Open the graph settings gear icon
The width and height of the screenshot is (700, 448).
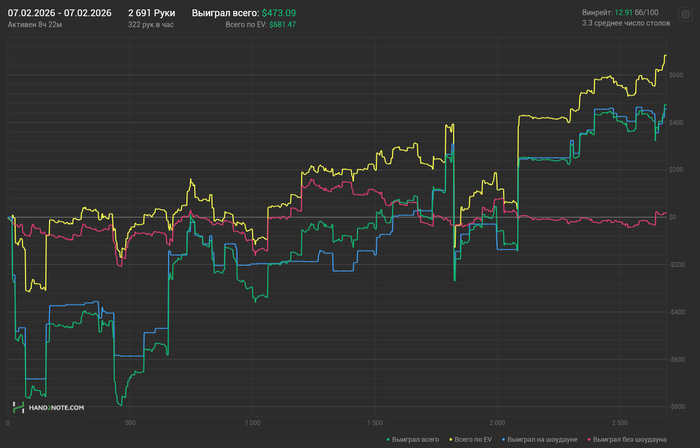coord(685,14)
